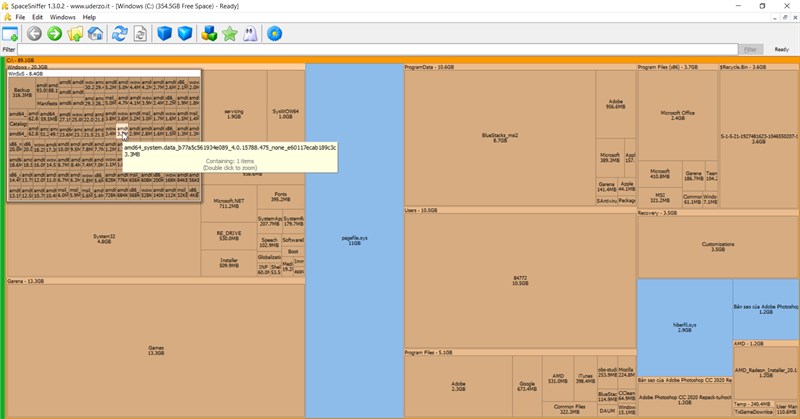Click the 'AMD - 1.2GB' folder header
The image size is (800, 419).
pos(766,344)
